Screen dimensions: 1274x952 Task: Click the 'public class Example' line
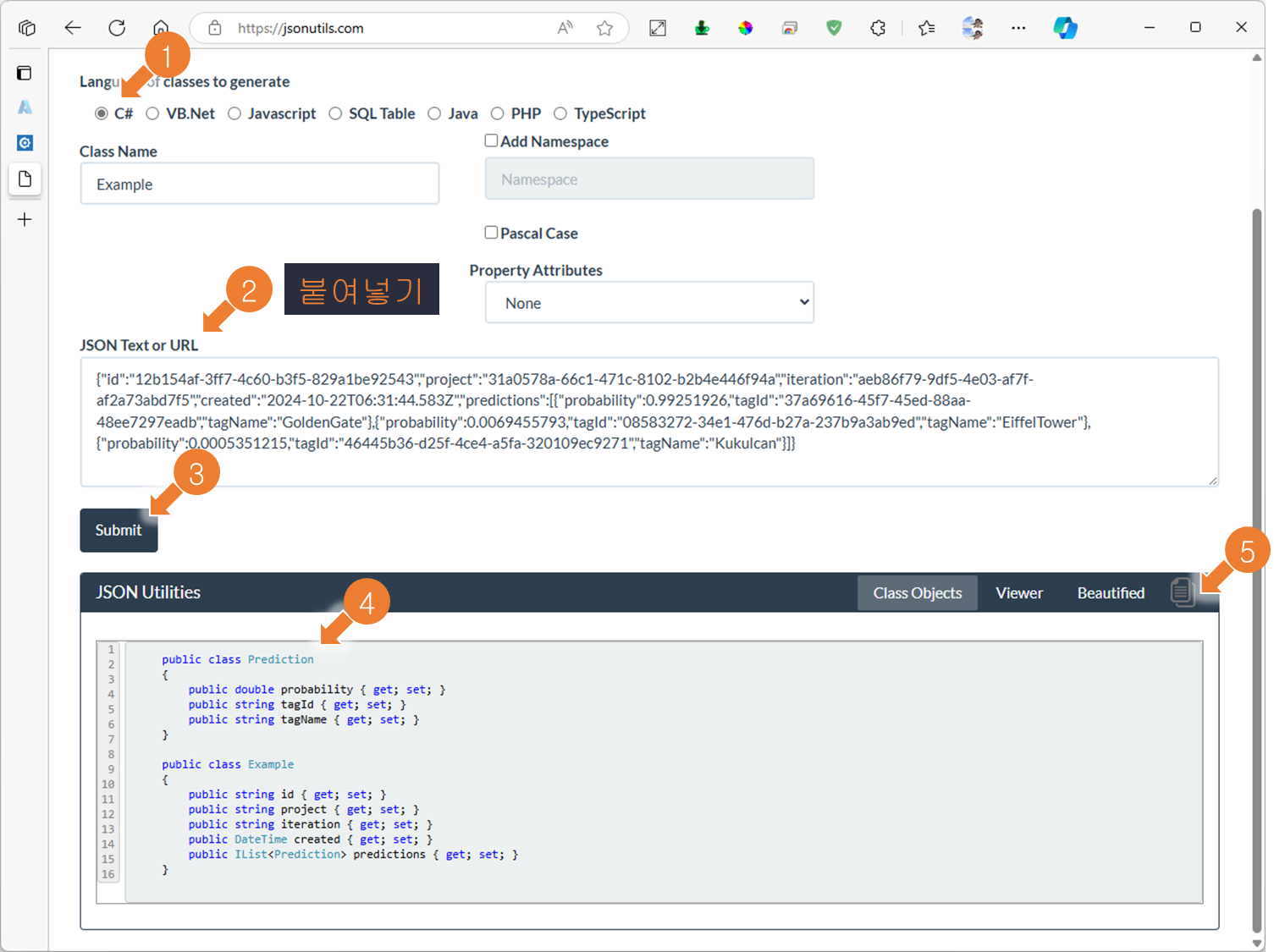tap(228, 764)
